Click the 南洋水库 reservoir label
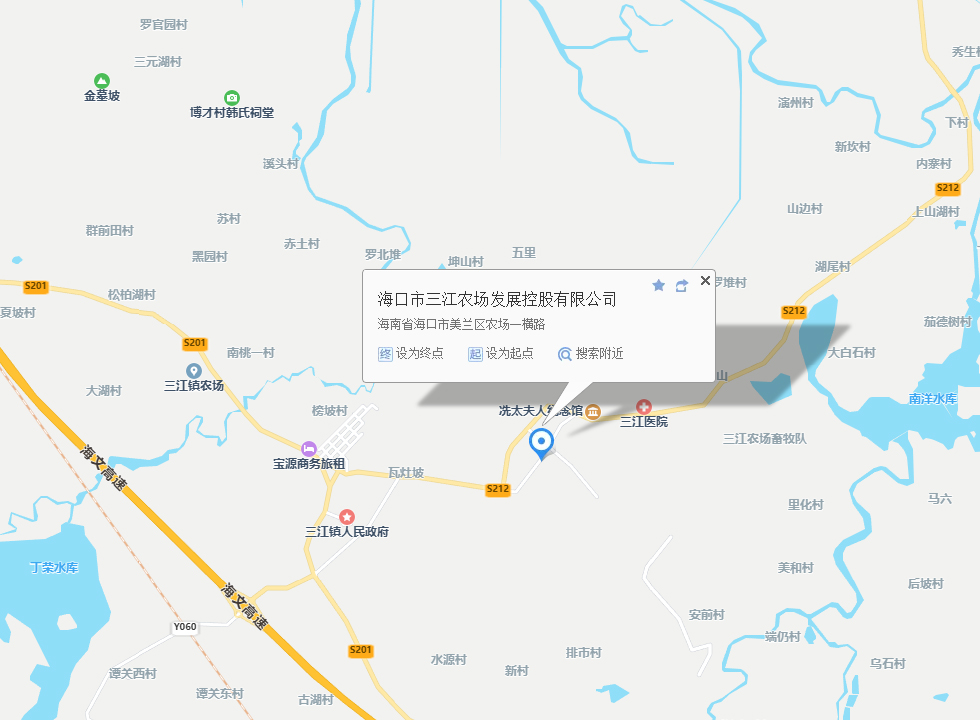 point(932,399)
